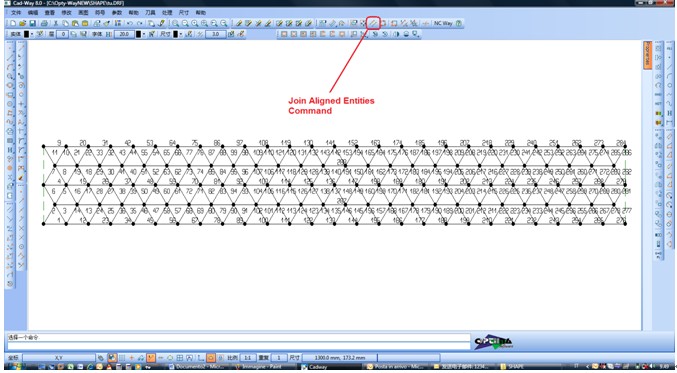Click the Cadway taskbar button
This screenshot has height=373, width=677.
click(314, 367)
